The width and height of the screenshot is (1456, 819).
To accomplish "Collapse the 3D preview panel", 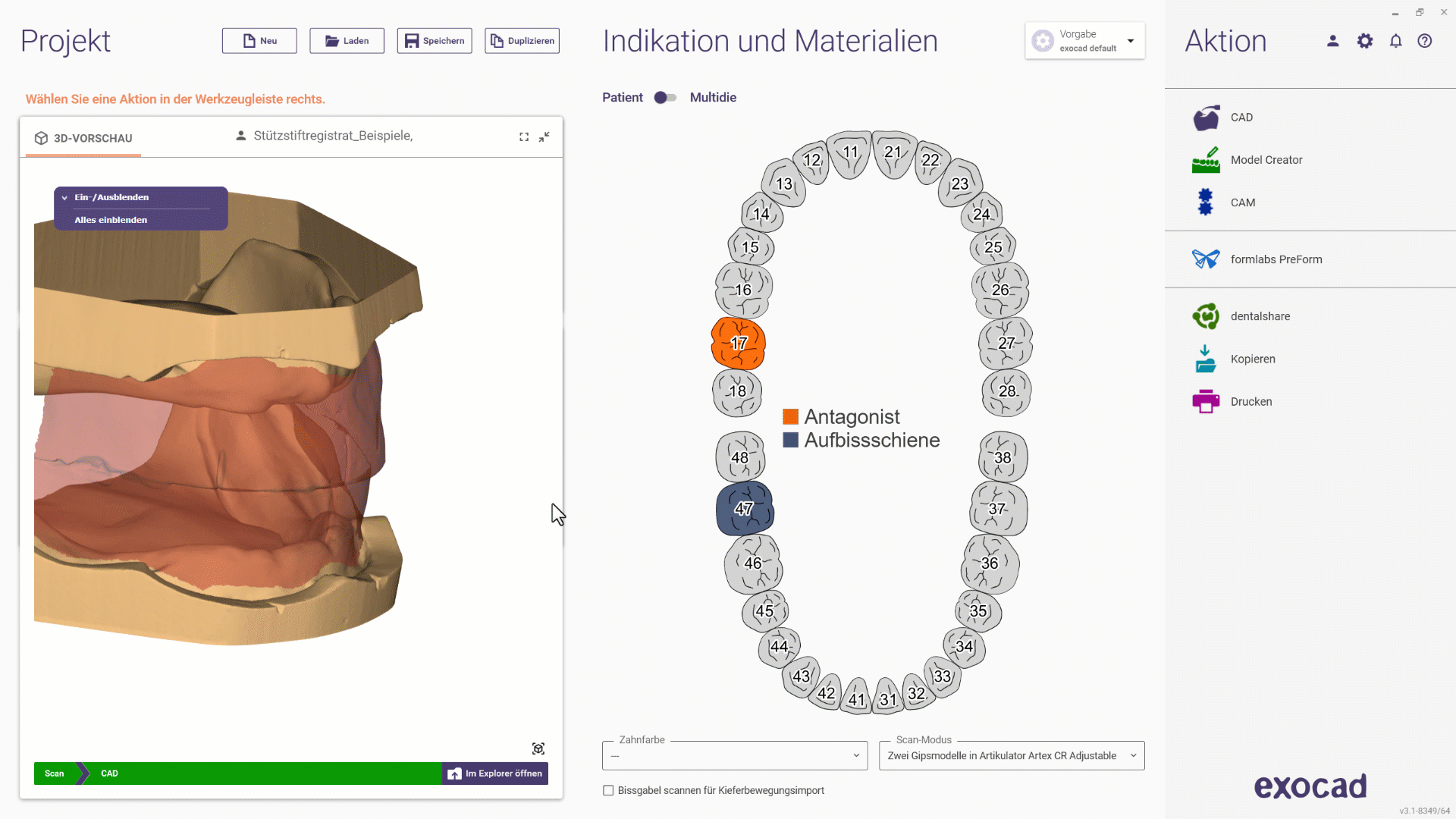I will click(544, 137).
